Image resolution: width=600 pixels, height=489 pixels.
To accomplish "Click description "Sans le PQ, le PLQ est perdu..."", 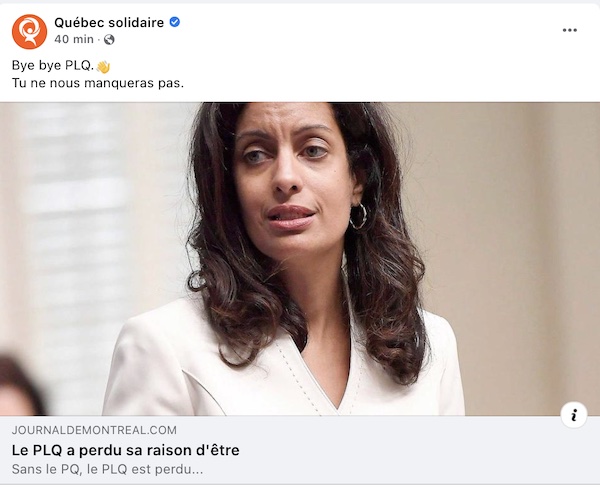I will click(107, 469).
